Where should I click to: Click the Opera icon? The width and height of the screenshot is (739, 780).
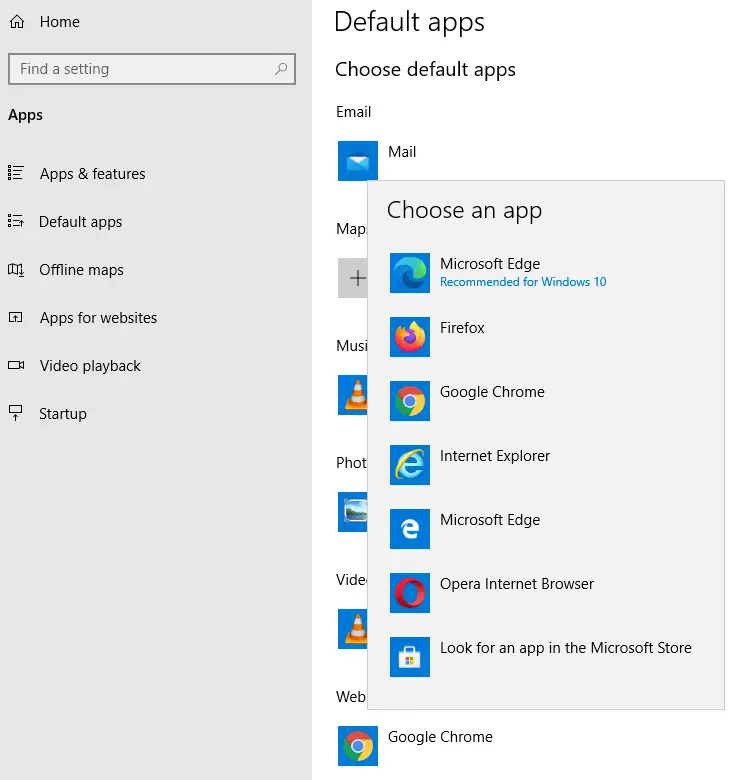[x=410, y=593]
